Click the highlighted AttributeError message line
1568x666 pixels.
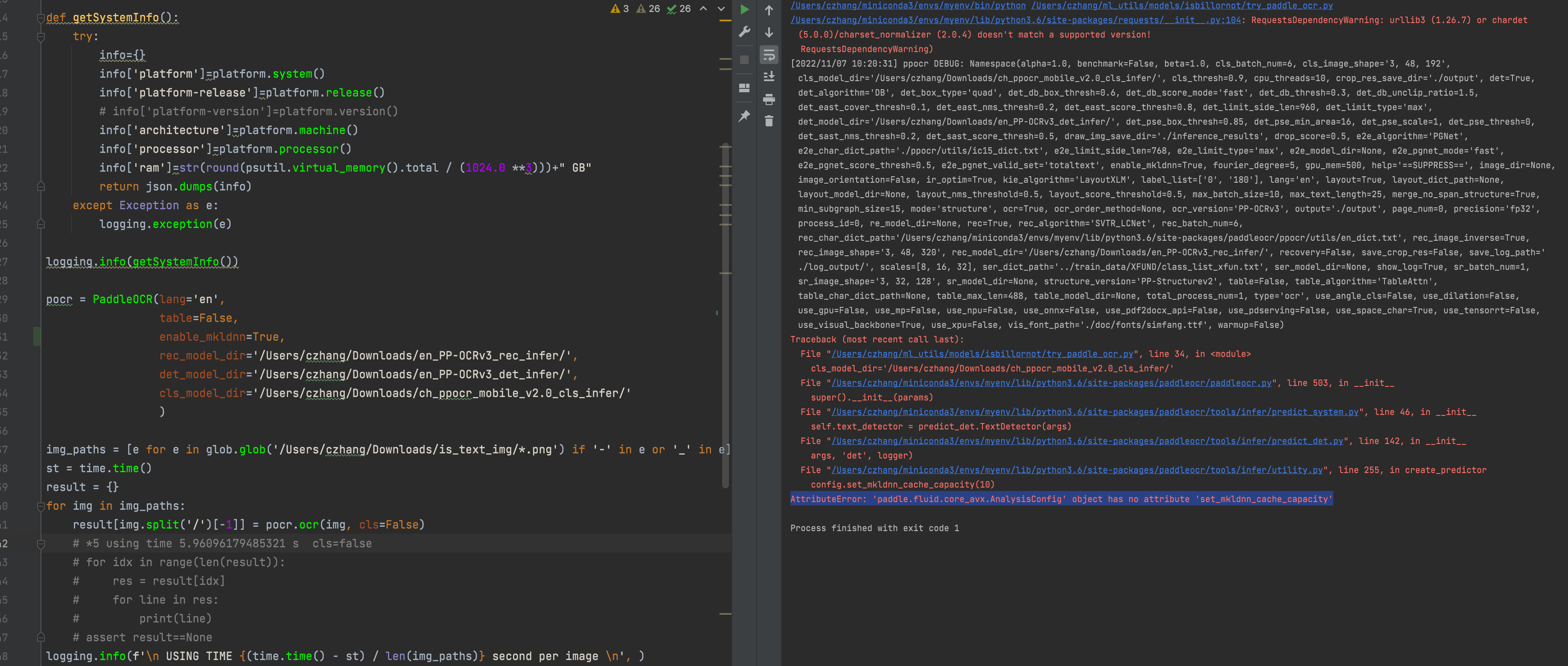click(x=1061, y=499)
